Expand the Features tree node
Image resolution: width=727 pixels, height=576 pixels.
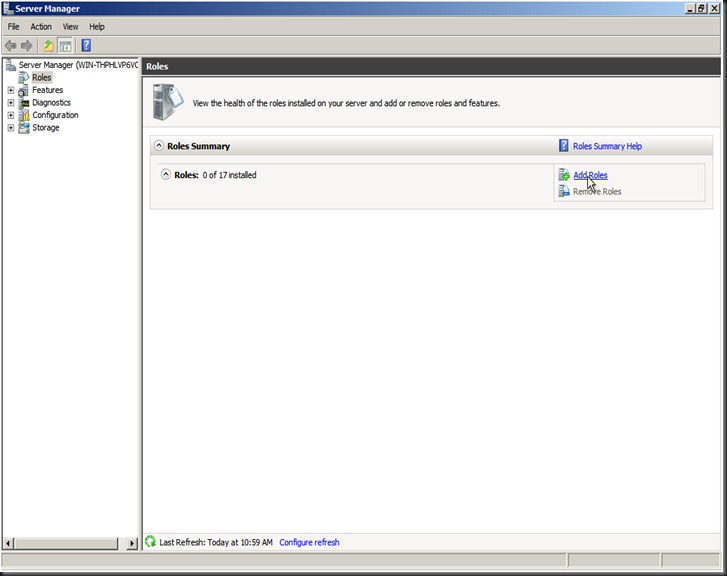tap(11, 90)
